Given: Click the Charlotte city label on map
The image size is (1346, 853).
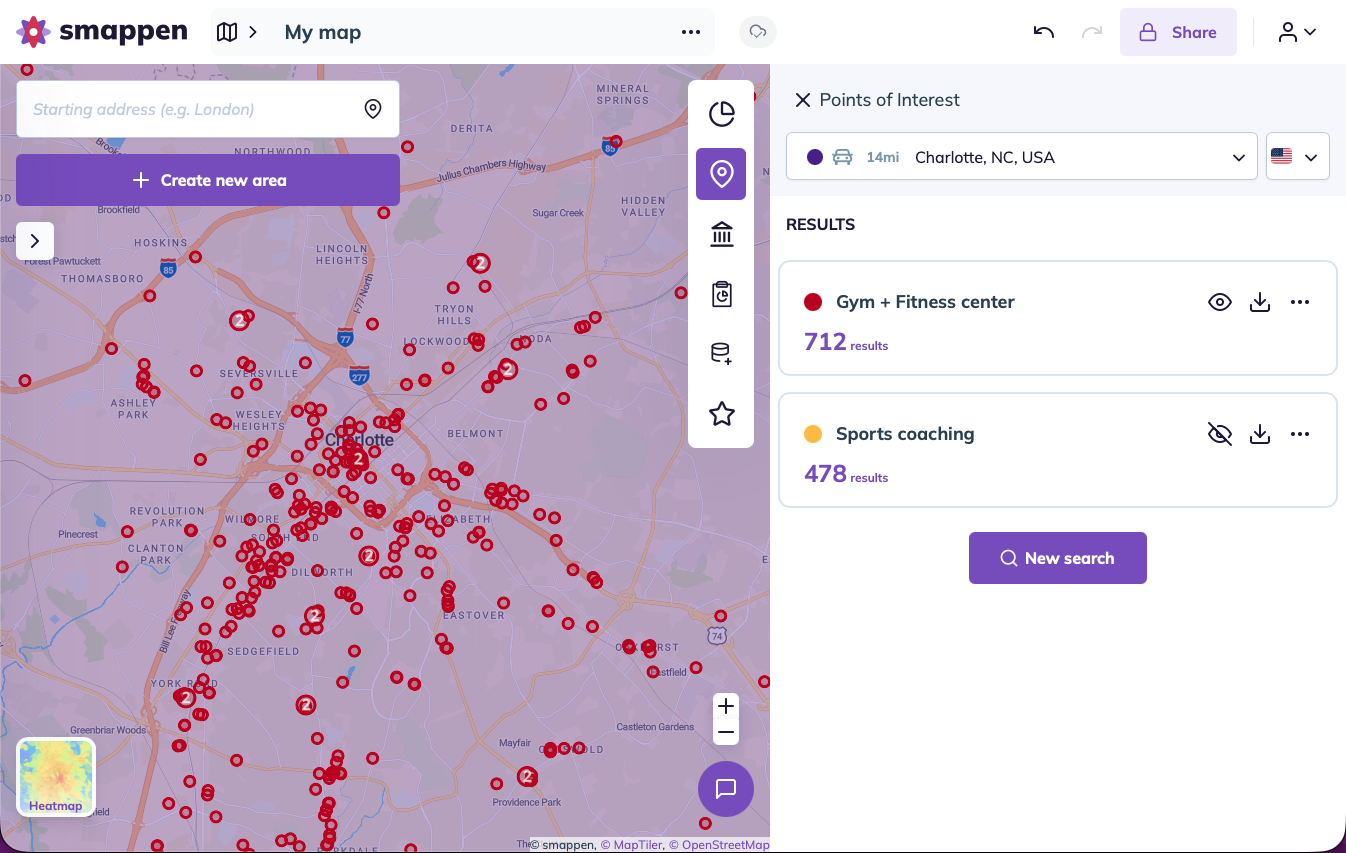Looking at the screenshot, I should 359,440.
